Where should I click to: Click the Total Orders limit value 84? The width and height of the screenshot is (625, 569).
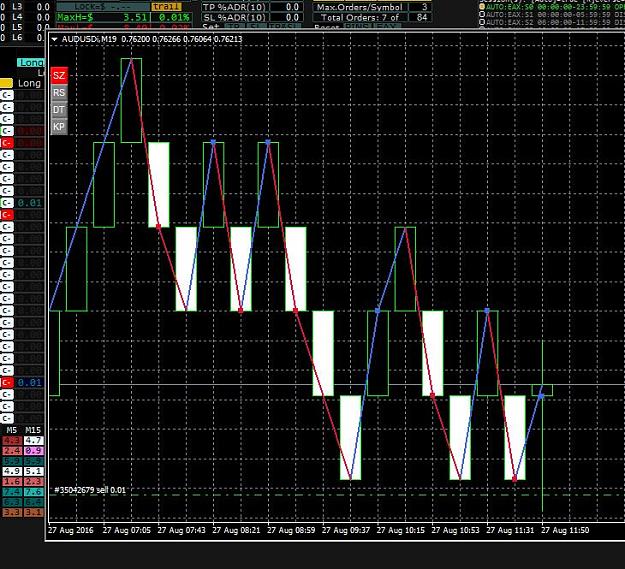tap(420, 17)
